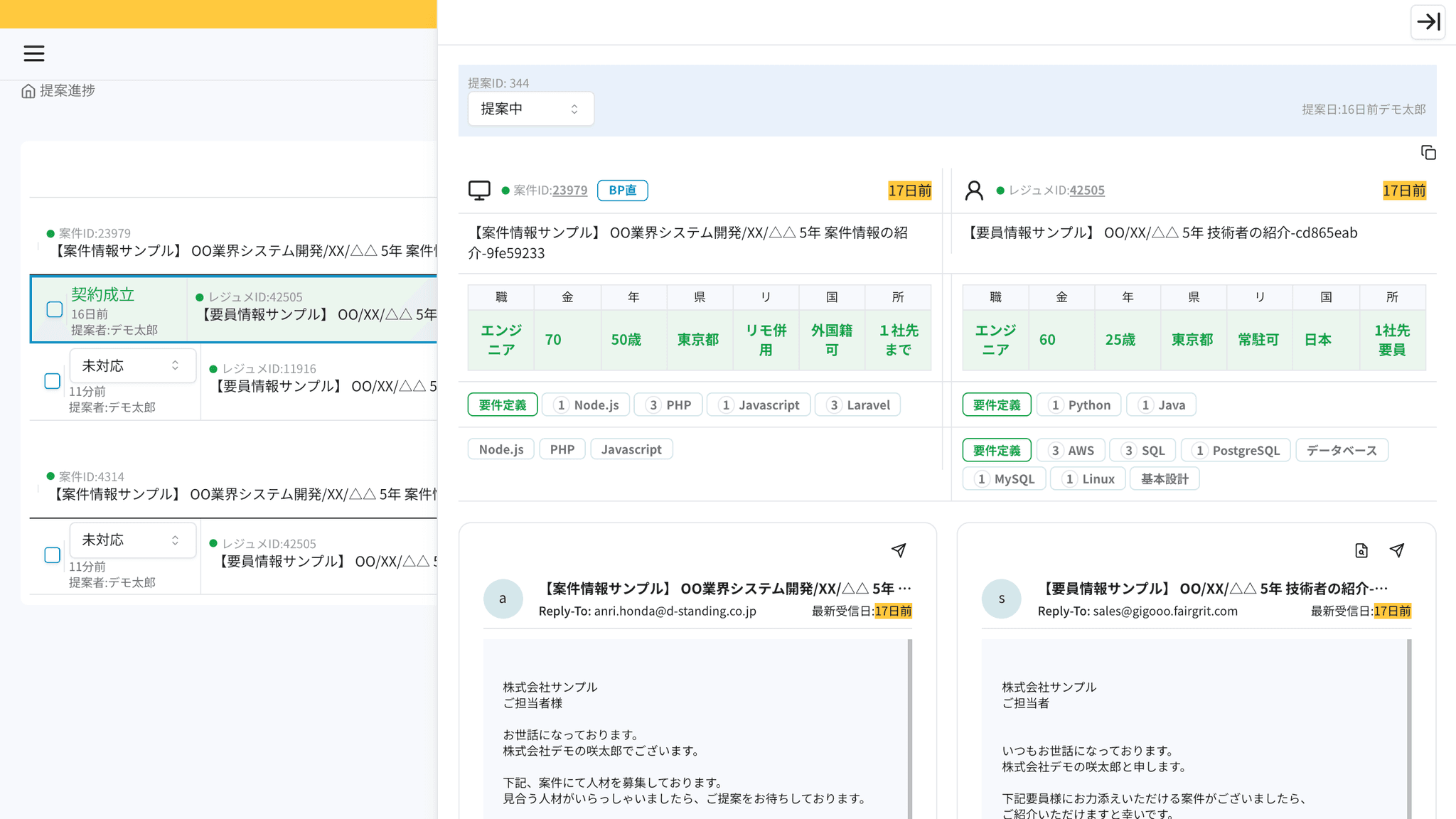Screen dimensions: 1456x819
Task: Click the home icon beside 提案進捗
Action: coord(28,91)
